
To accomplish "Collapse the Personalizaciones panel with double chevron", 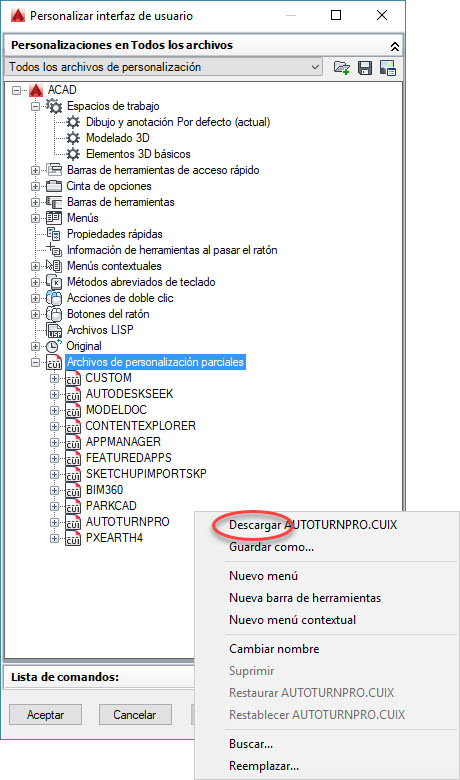I will coord(395,46).
